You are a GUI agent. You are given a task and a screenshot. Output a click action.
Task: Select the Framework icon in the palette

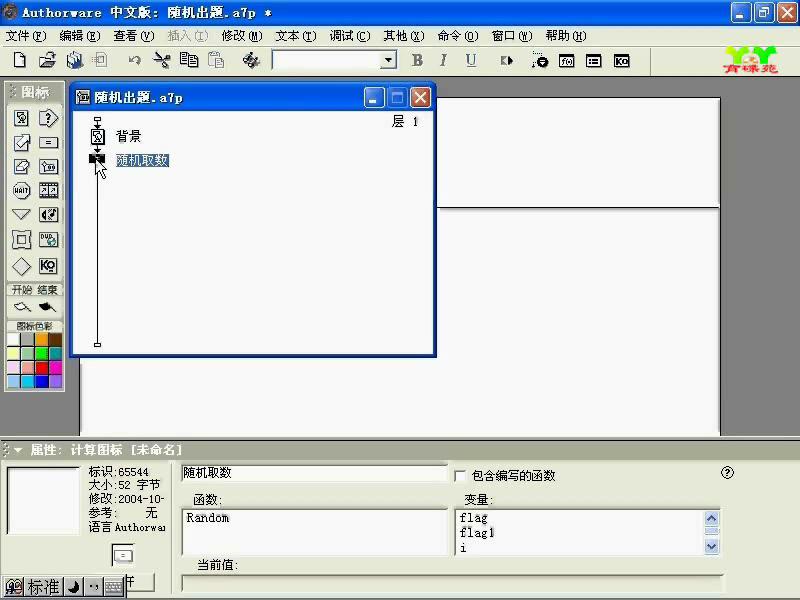[x=21, y=239]
